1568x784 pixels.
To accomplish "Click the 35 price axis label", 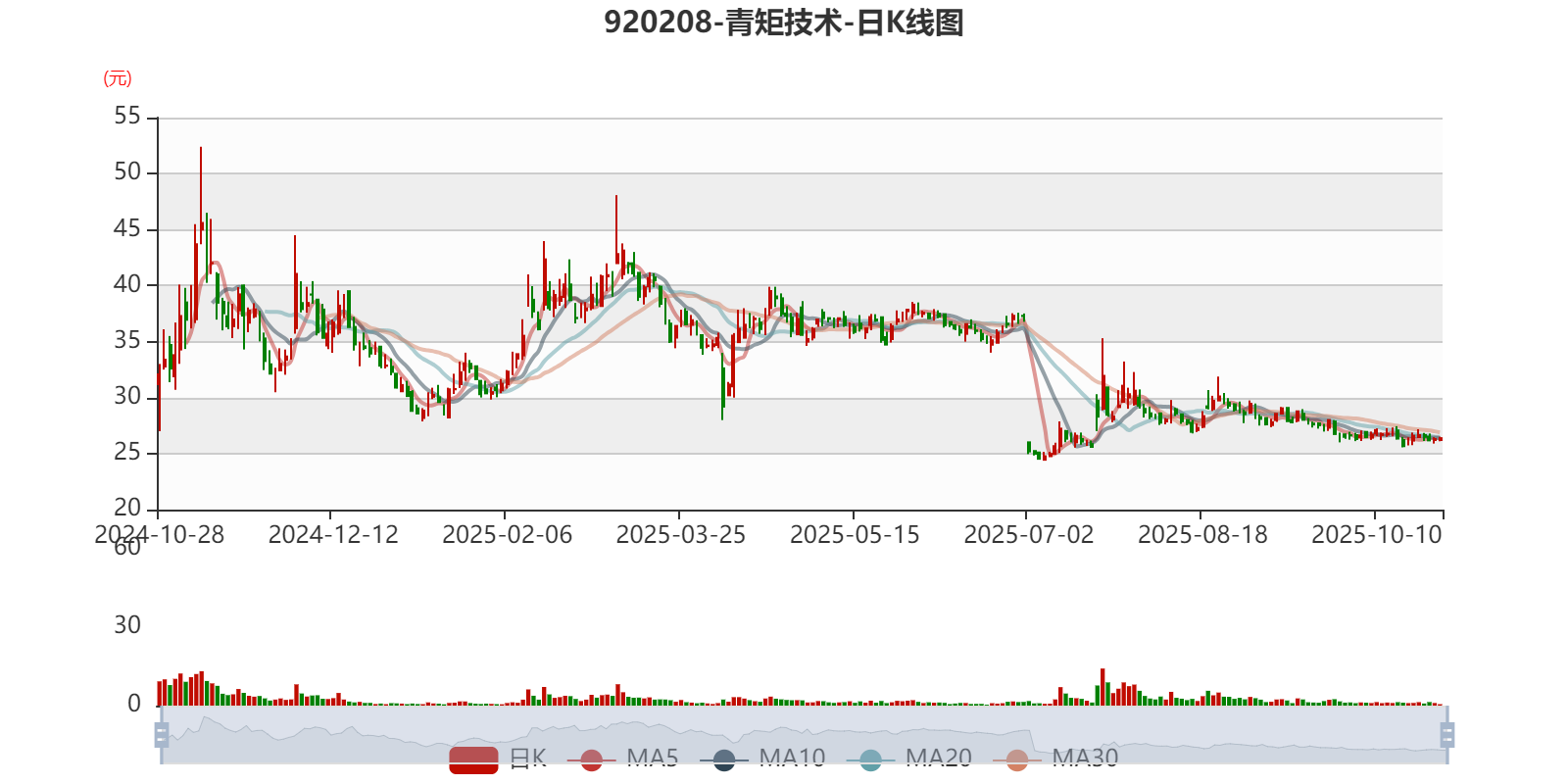I will [127, 340].
